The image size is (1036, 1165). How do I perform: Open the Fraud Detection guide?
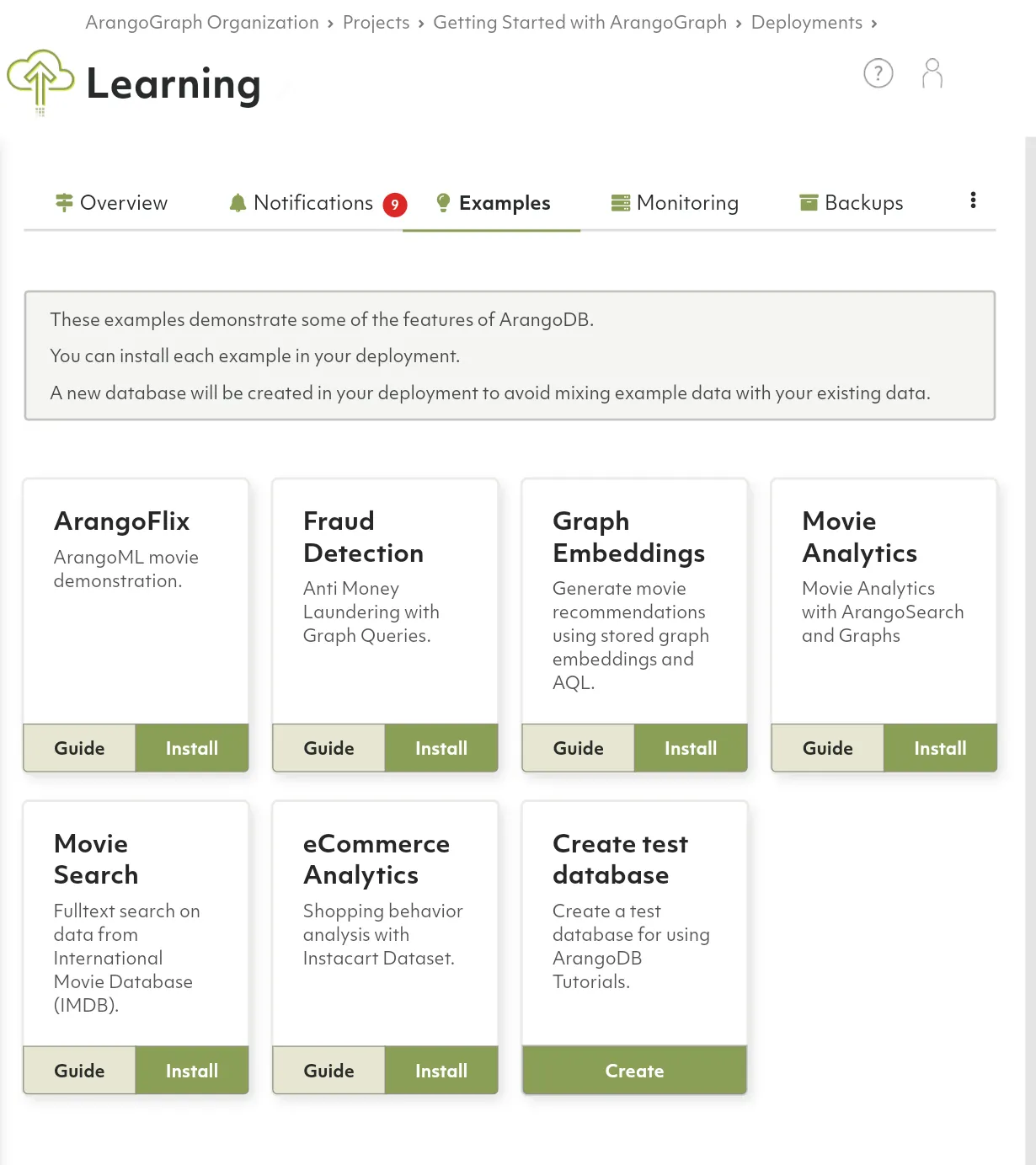point(328,748)
